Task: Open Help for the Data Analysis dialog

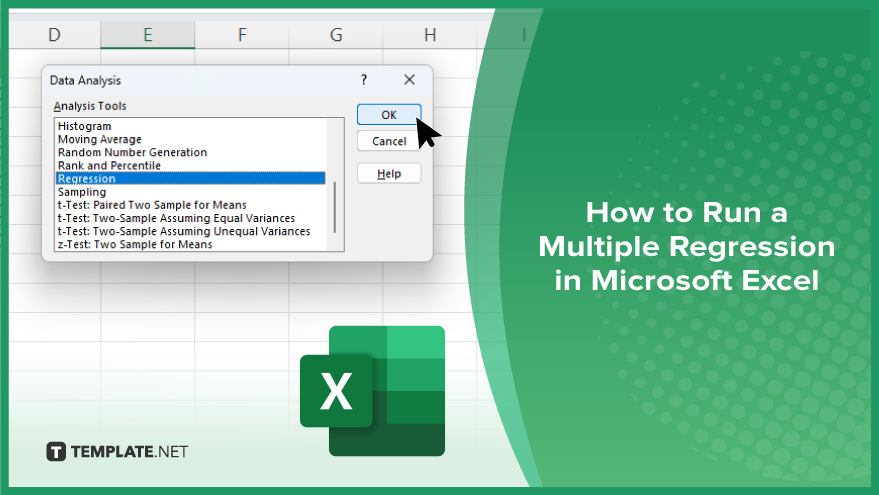Action: point(388,174)
